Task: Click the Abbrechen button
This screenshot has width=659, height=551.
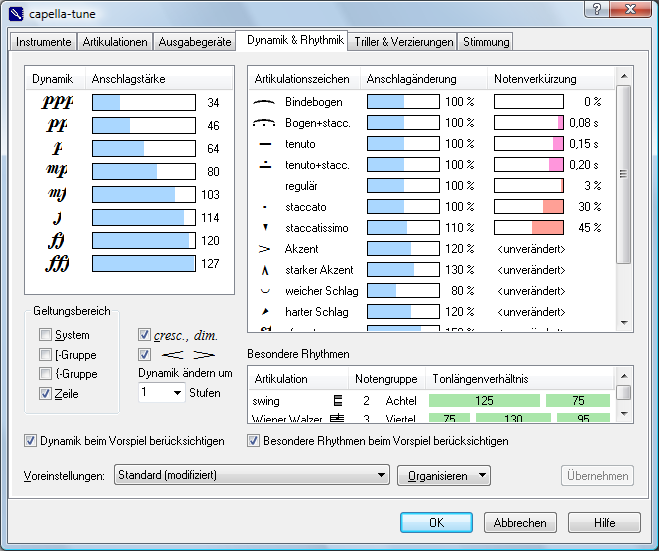Action: click(520, 522)
